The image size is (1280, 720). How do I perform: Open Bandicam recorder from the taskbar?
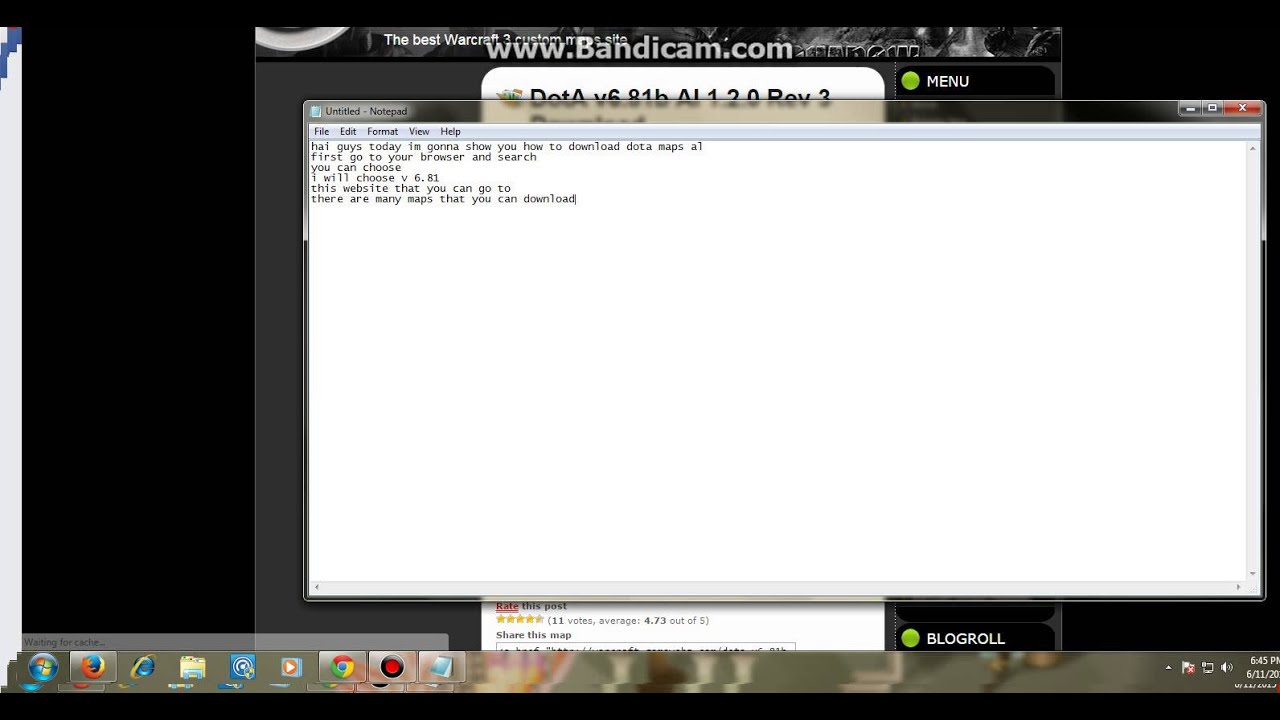(x=392, y=667)
